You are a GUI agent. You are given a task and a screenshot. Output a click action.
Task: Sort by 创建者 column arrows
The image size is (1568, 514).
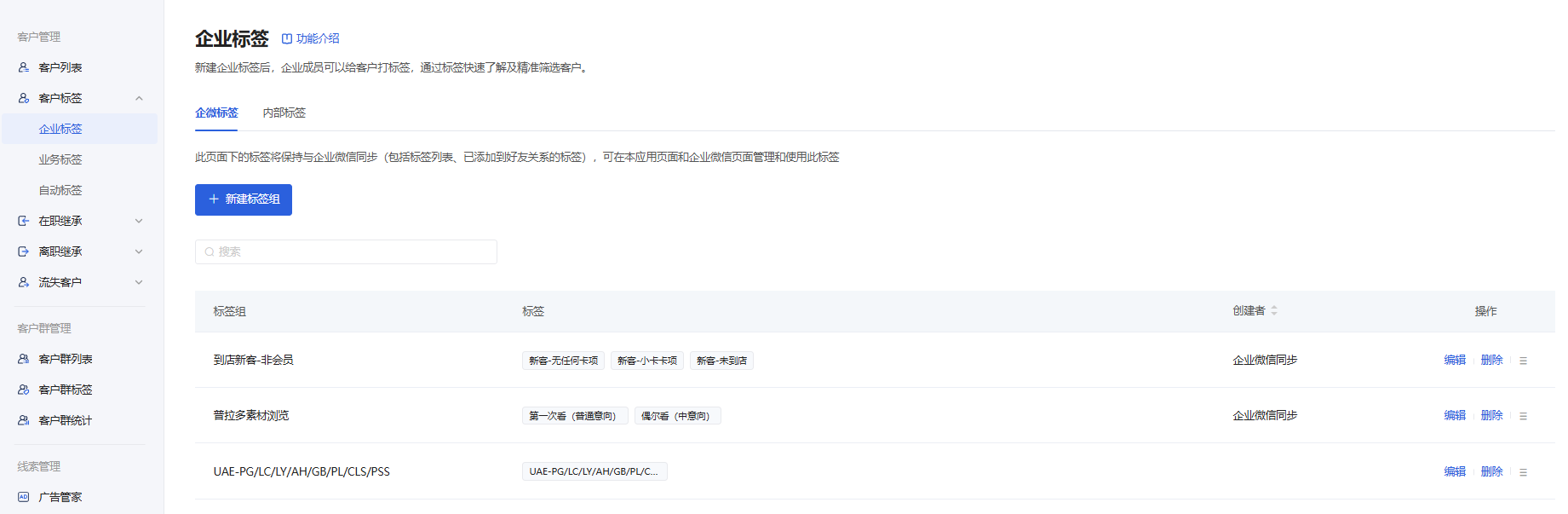1274,311
